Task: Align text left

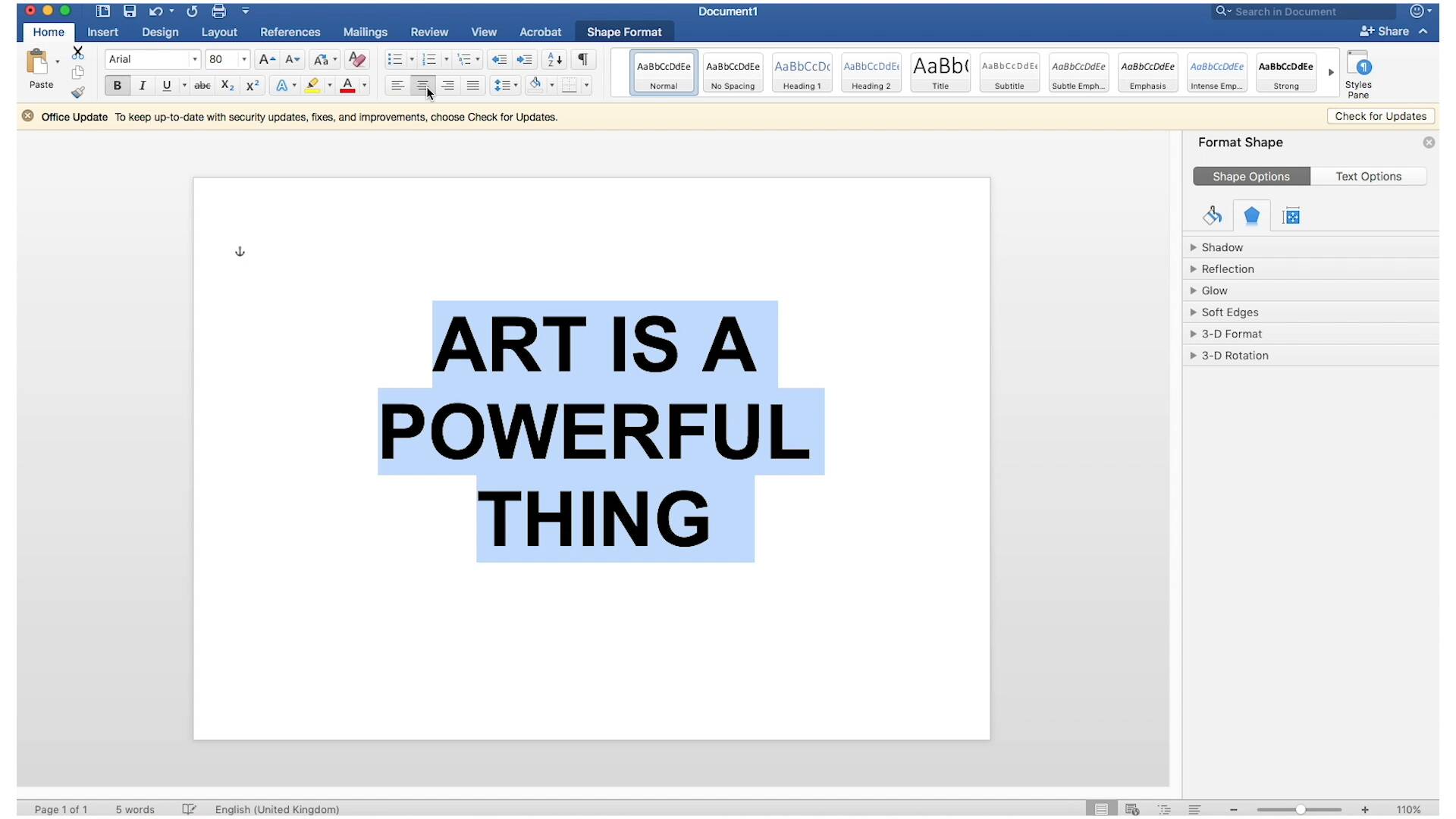Action: pos(397,86)
